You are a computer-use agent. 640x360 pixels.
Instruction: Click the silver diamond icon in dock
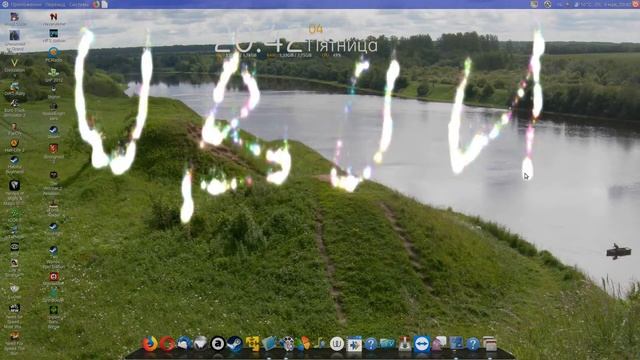pyautogui.click(x=200, y=343)
